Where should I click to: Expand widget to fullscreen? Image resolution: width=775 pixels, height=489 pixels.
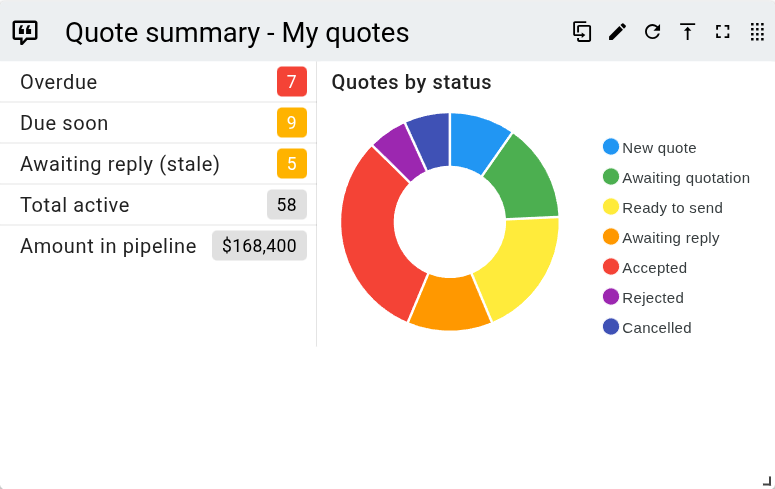(723, 32)
